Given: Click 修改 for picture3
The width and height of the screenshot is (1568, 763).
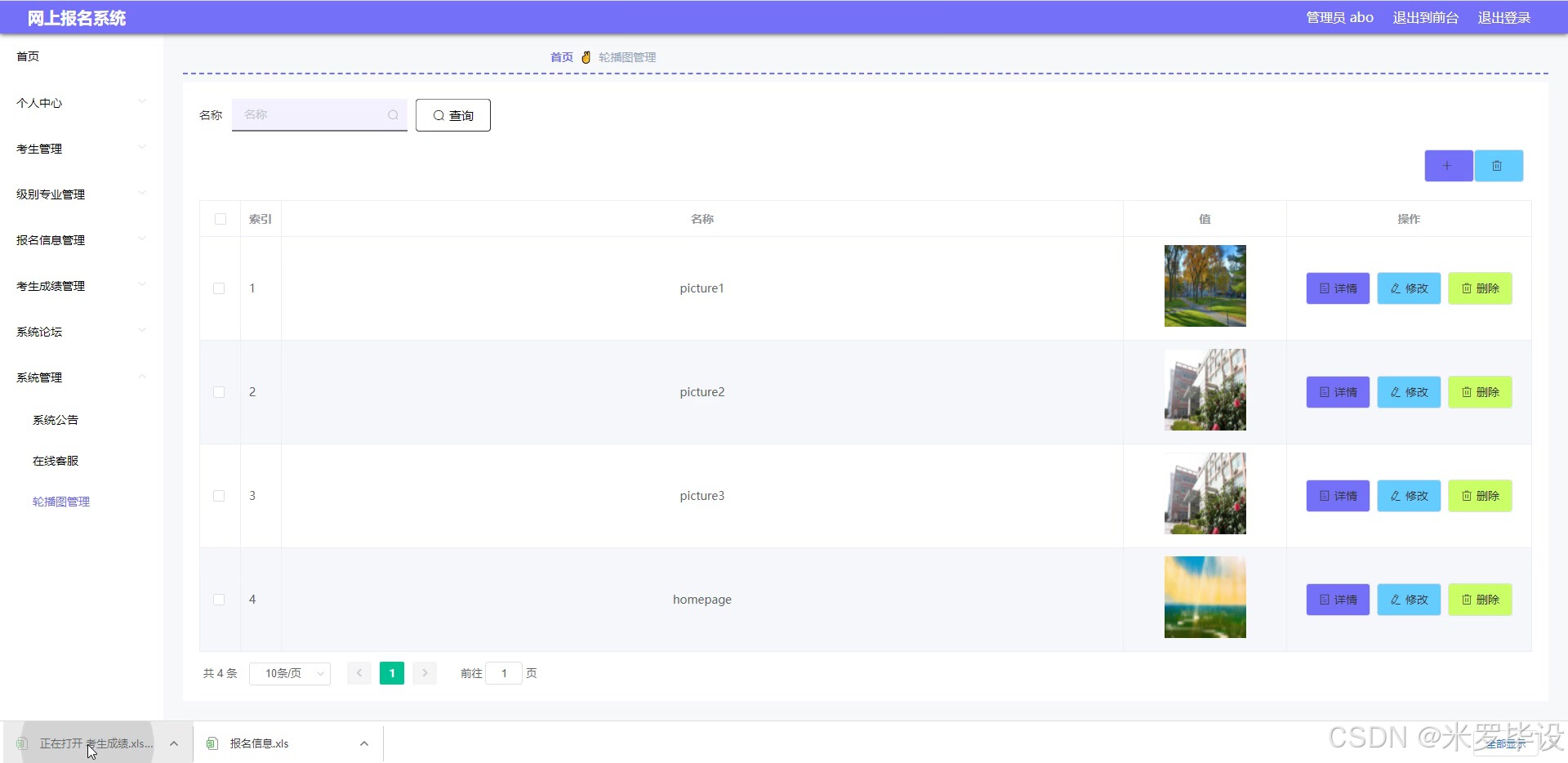Looking at the screenshot, I should pyautogui.click(x=1409, y=496).
